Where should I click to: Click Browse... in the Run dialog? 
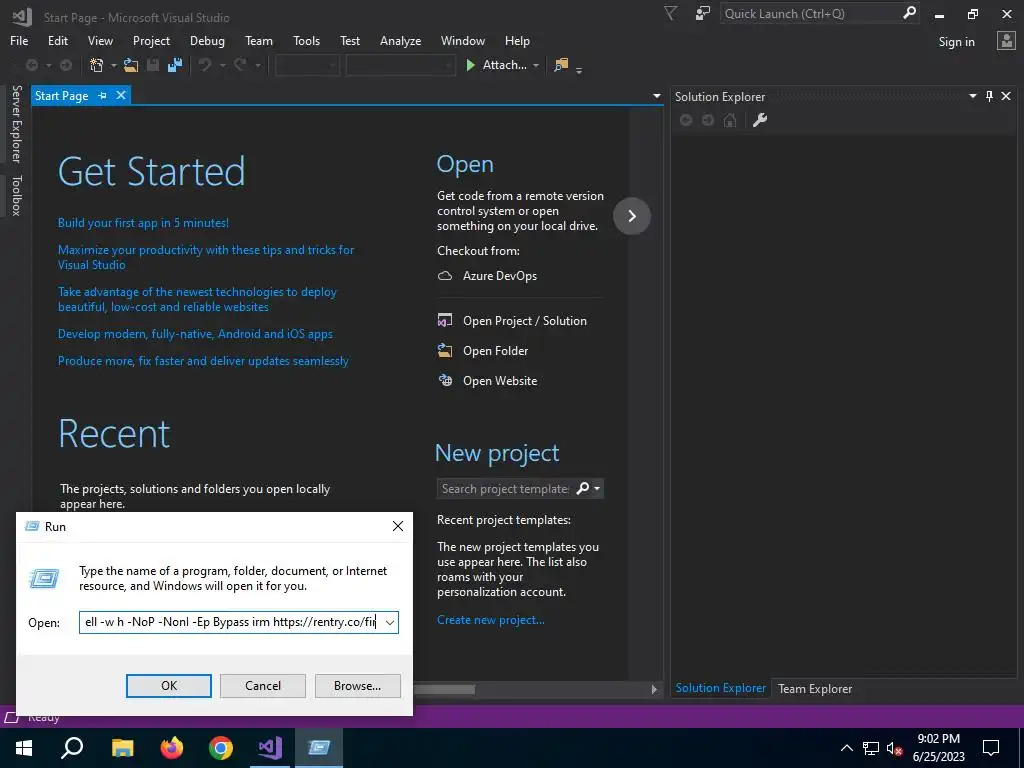click(357, 686)
